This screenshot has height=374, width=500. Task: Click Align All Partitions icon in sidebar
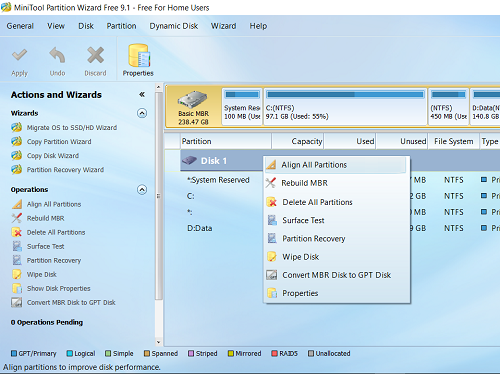(x=17, y=204)
